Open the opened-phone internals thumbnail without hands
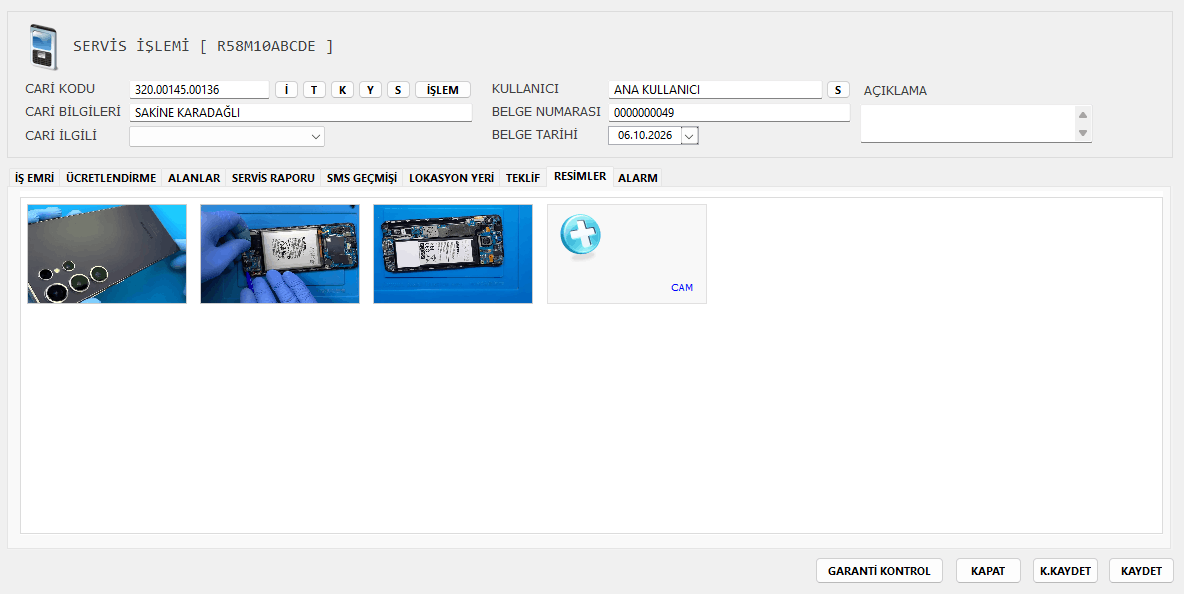The height and width of the screenshot is (594, 1184). coord(453,254)
